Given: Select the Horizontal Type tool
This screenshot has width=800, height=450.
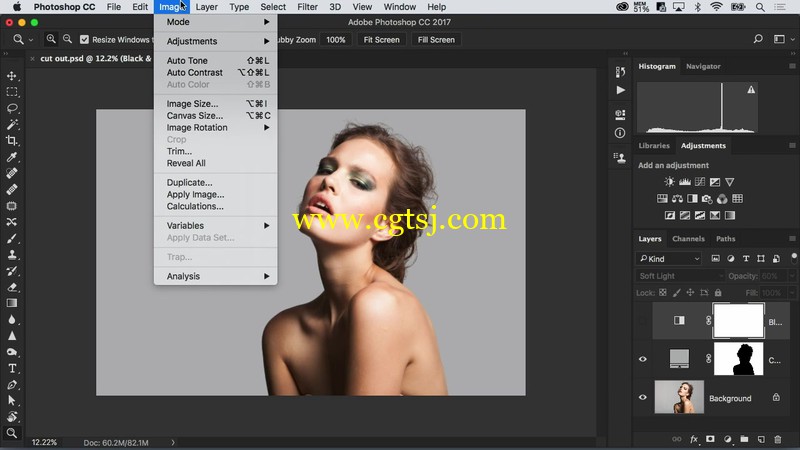Looking at the screenshot, I should pyautogui.click(x=12, y=368).
